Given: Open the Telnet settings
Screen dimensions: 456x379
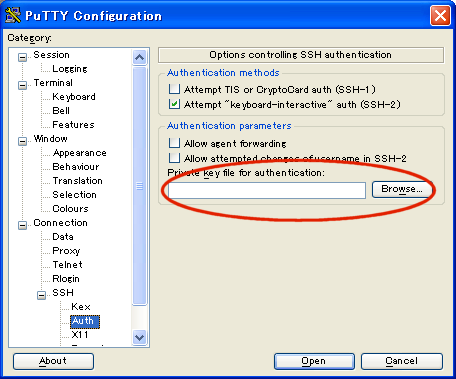Looking at the screenshot, I should click(x=68, y=265).
